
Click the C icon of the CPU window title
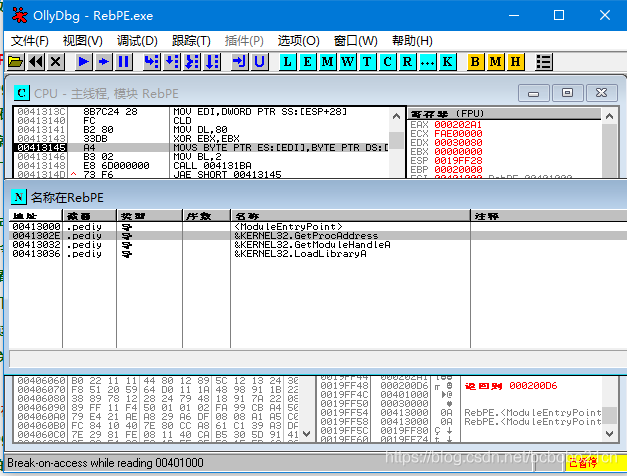point(22,93)
